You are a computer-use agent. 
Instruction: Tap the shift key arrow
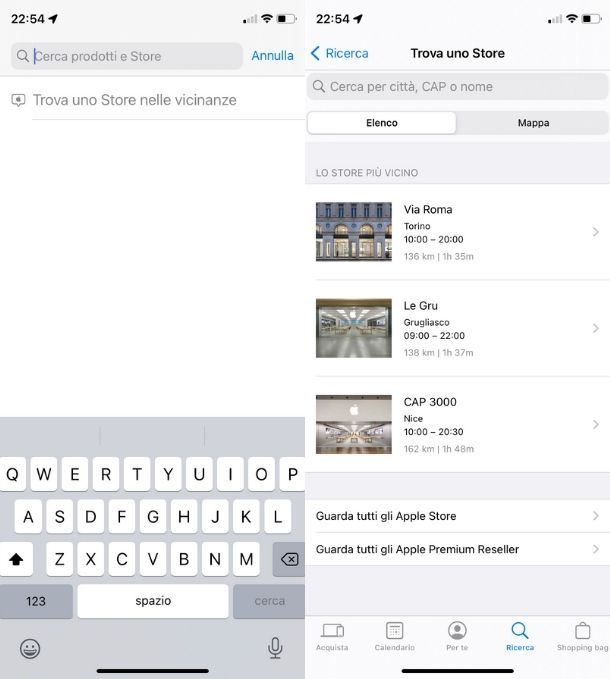16,559
